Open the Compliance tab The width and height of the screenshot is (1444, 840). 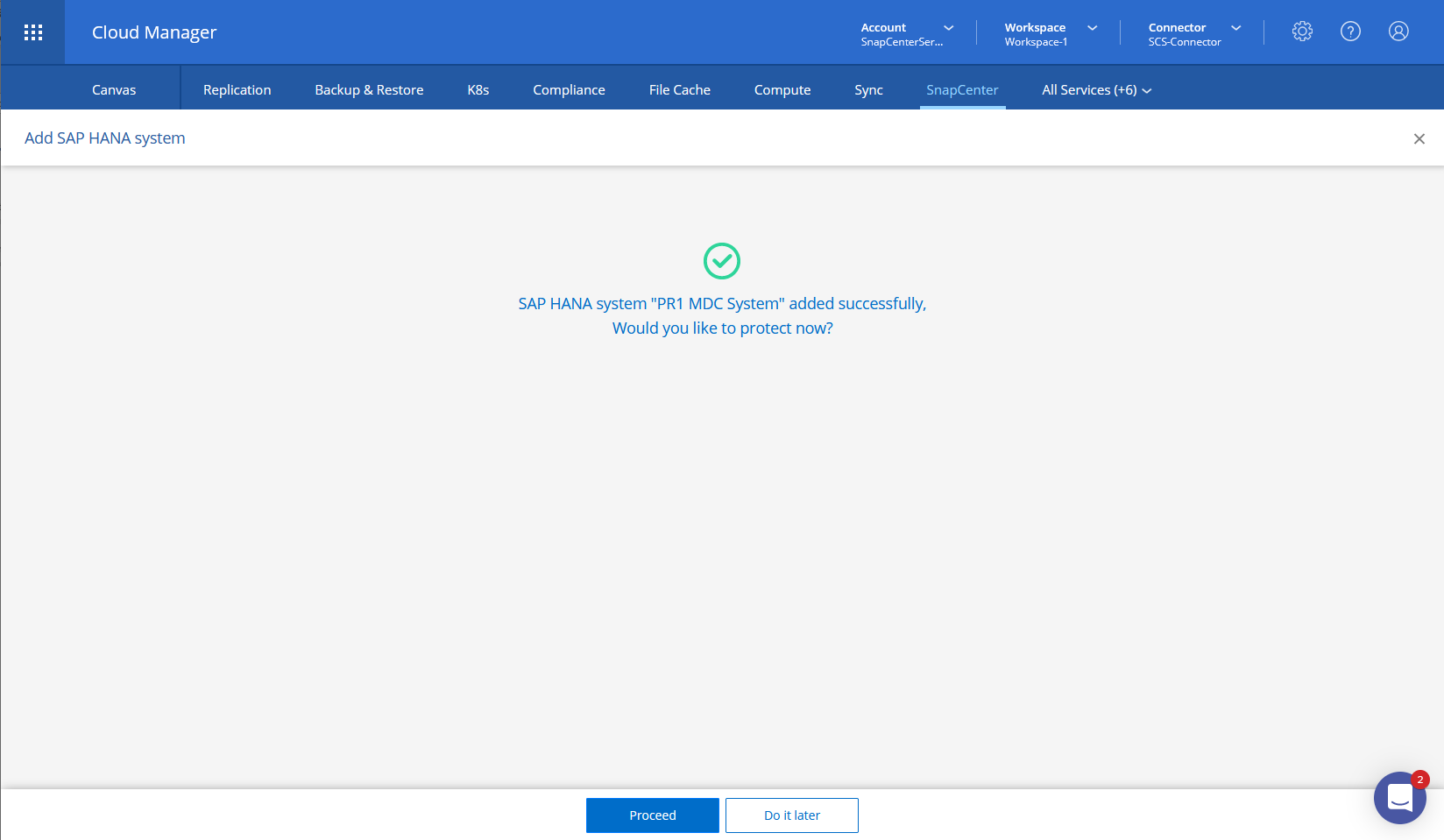point(569,90)
